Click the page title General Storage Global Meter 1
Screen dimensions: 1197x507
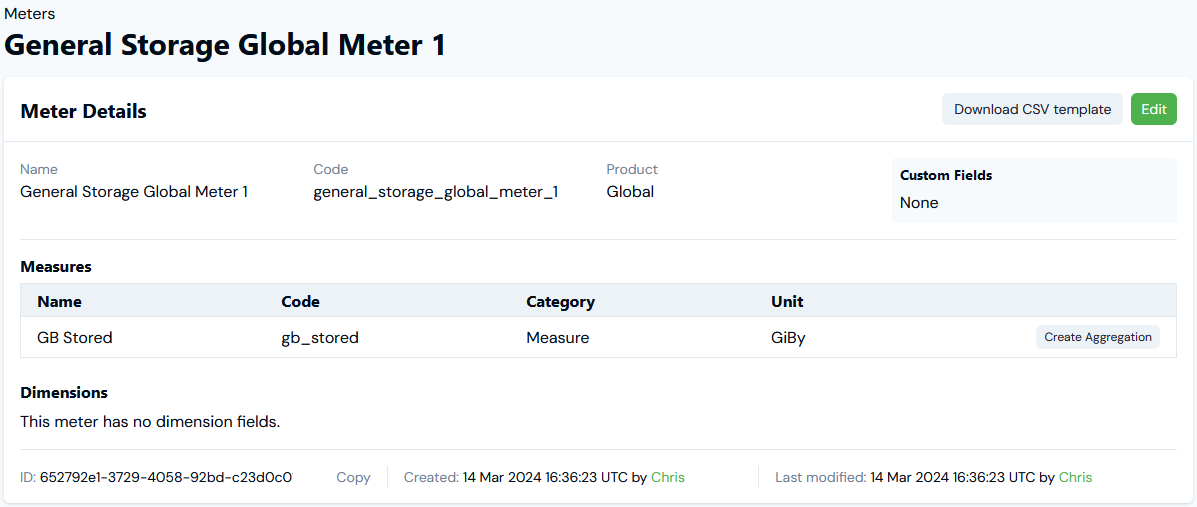pos(225,44)
